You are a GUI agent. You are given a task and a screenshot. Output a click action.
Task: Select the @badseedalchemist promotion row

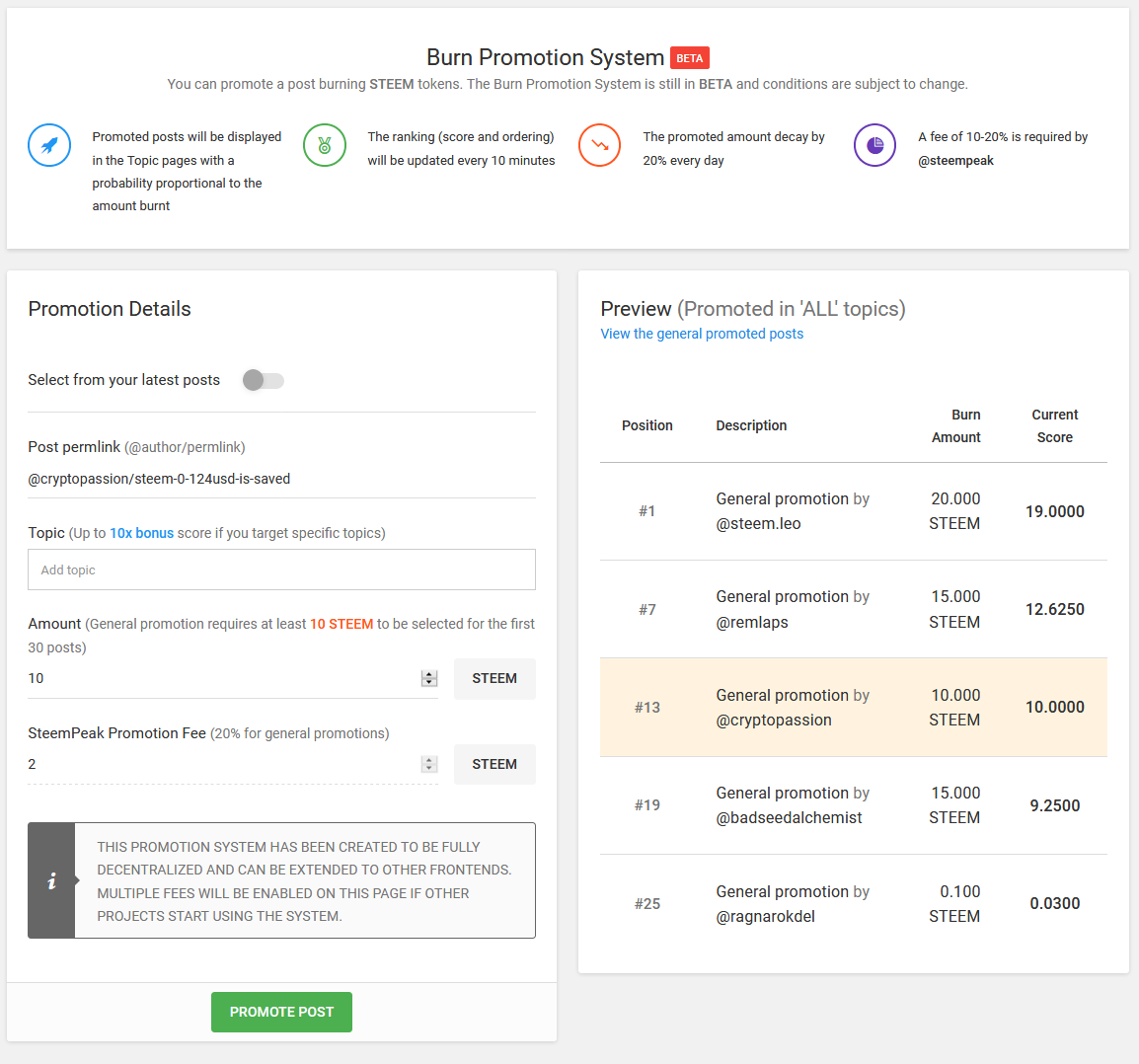pos(853,805)
